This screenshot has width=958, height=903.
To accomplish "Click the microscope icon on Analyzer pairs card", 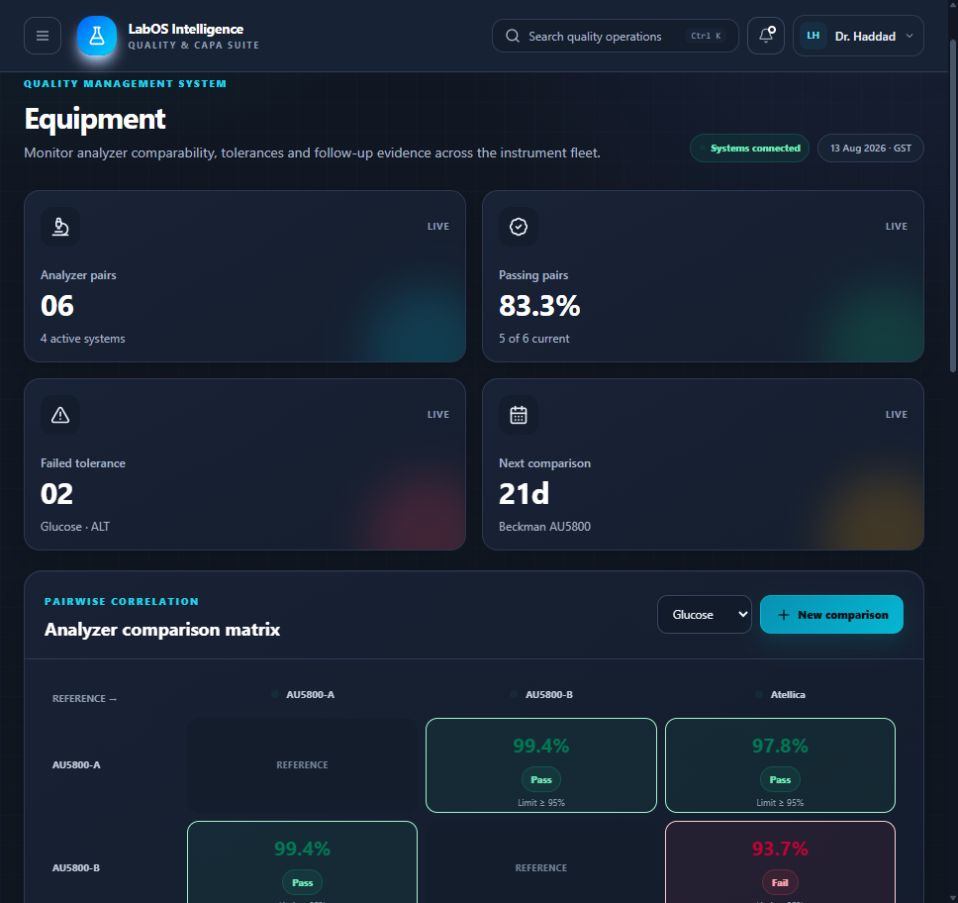I will tap(60, 227).
